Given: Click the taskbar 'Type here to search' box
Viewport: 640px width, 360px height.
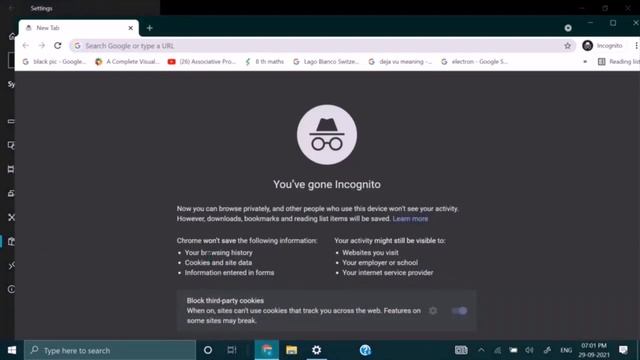Looking at the screenshot, I should (x=110, y=350).
